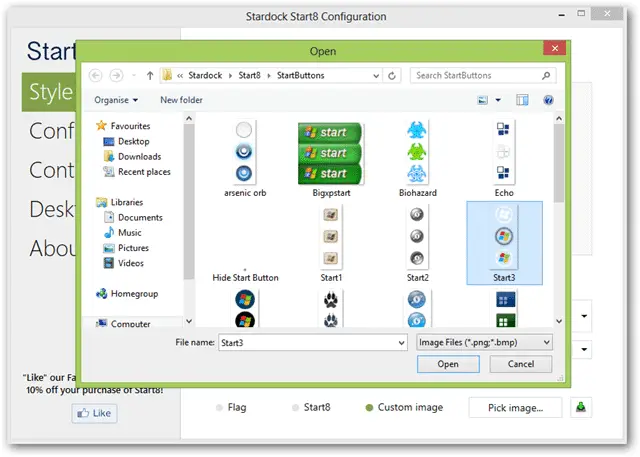Screen dimensions: 640x457
Task: Click Pick image in Start8 window
Action: point(516,408)
